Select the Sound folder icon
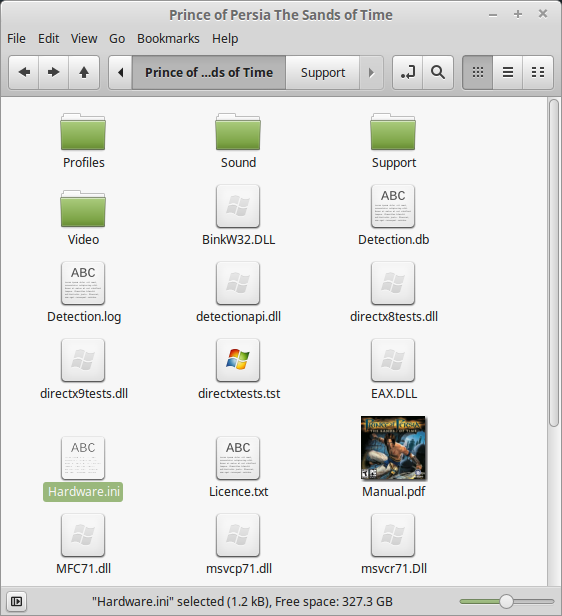 tap(238, 132)
